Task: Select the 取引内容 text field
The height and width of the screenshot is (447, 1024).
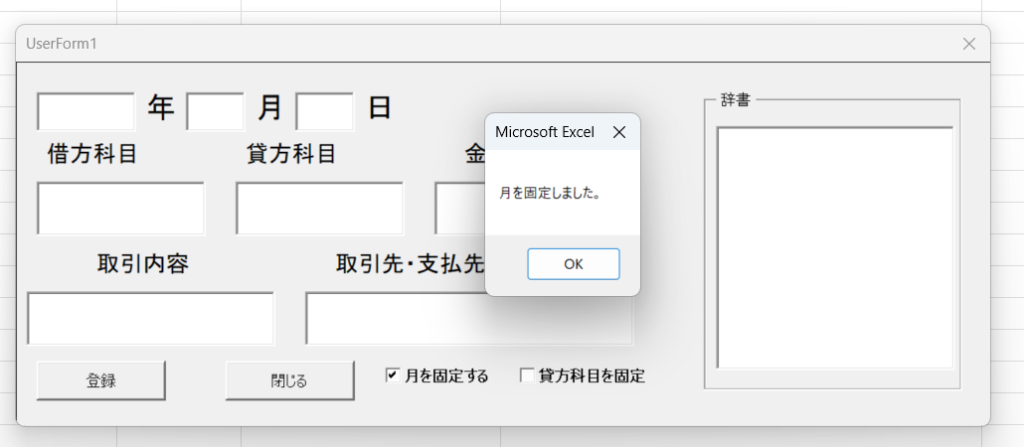Action: point(150,318)
